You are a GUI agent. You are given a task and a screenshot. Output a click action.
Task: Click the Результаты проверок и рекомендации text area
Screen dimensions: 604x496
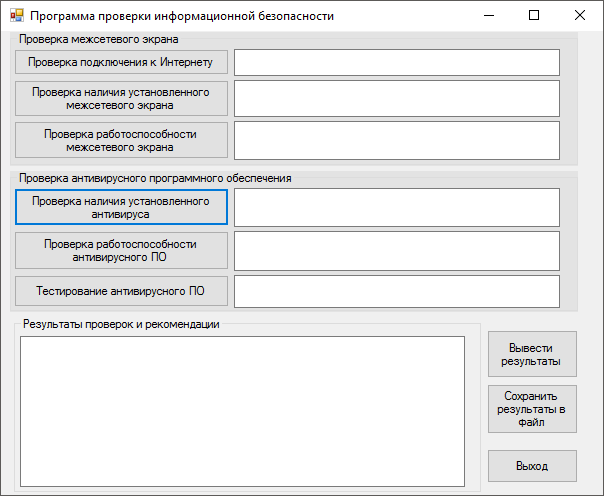click(242, 412)
